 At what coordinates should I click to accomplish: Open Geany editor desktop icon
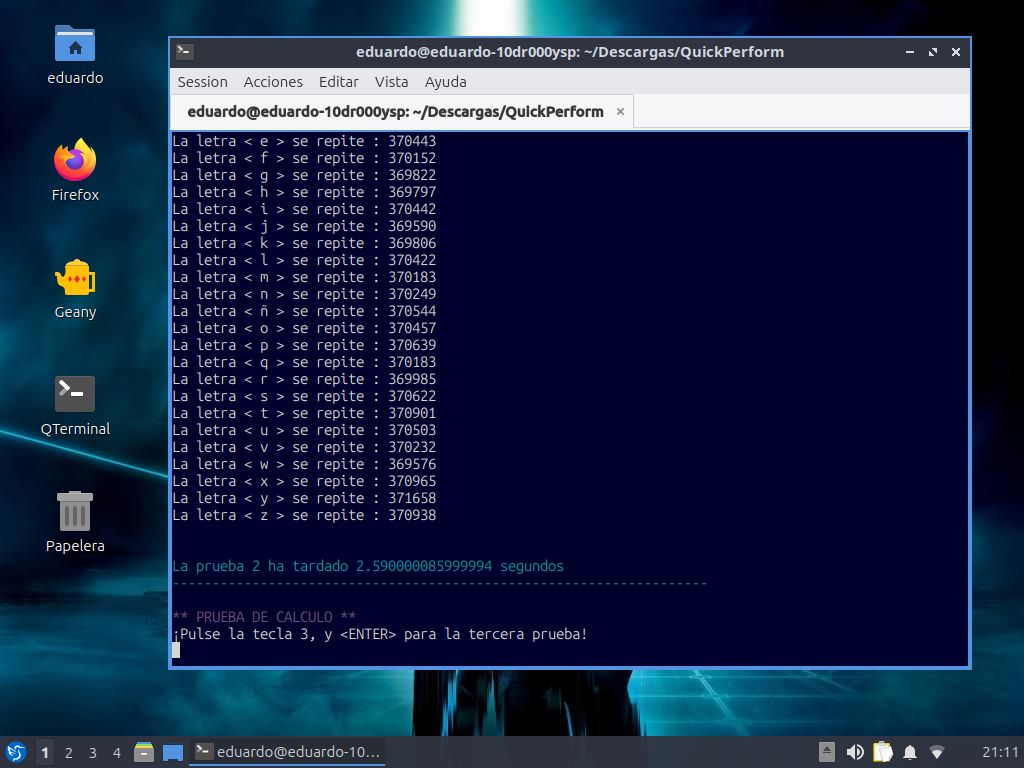(x=74, y=289)
